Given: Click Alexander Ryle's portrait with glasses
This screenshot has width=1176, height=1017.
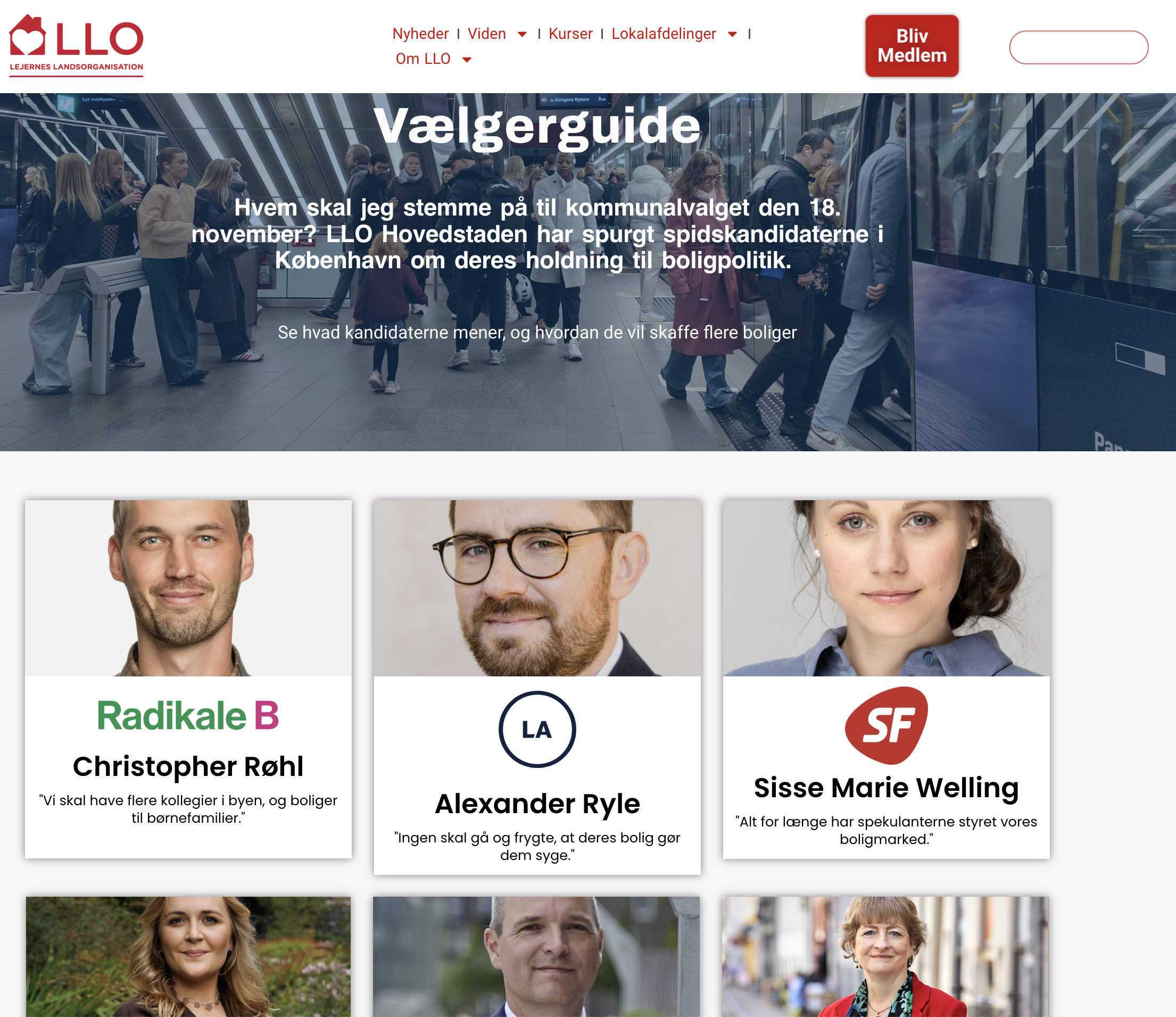Looking at the screenshot, I should (537, 588).
